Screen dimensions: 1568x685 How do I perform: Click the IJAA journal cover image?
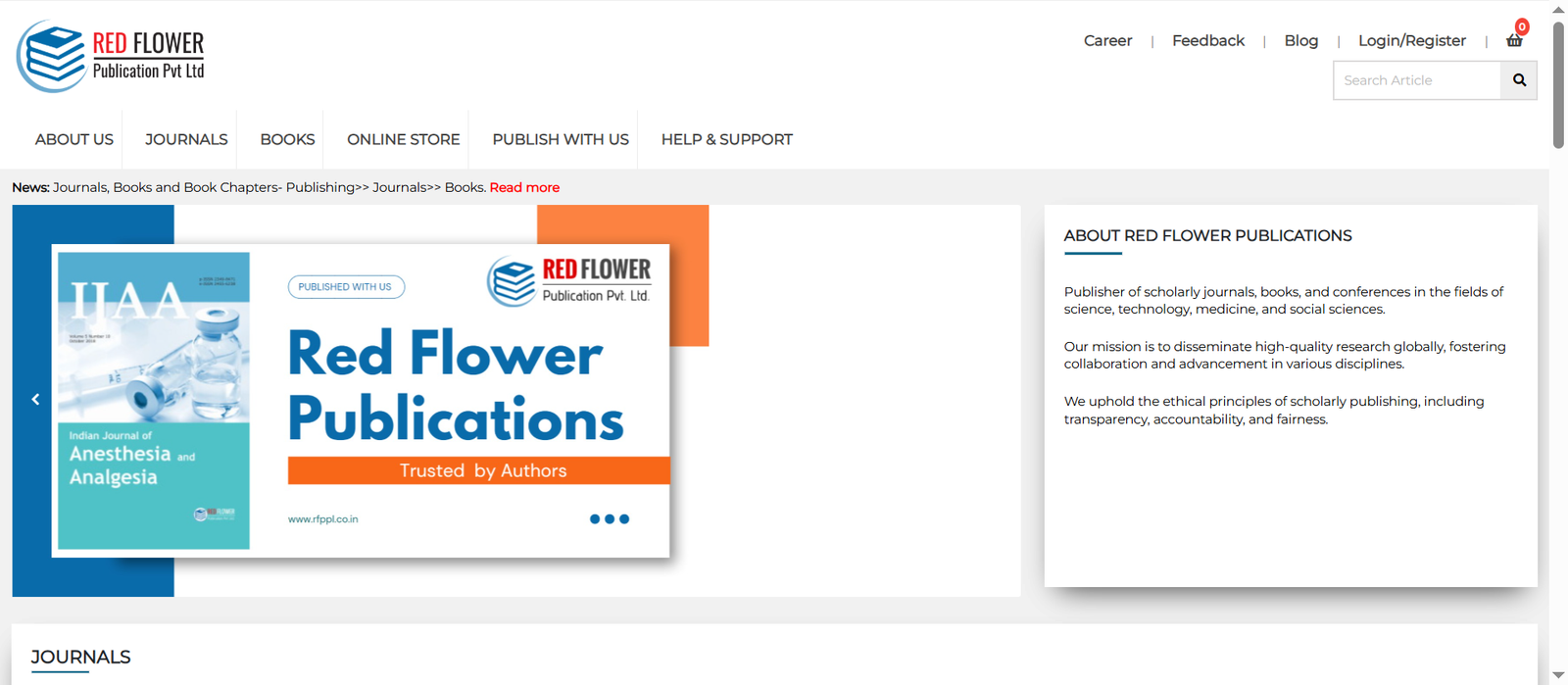(x=154, y=401)
